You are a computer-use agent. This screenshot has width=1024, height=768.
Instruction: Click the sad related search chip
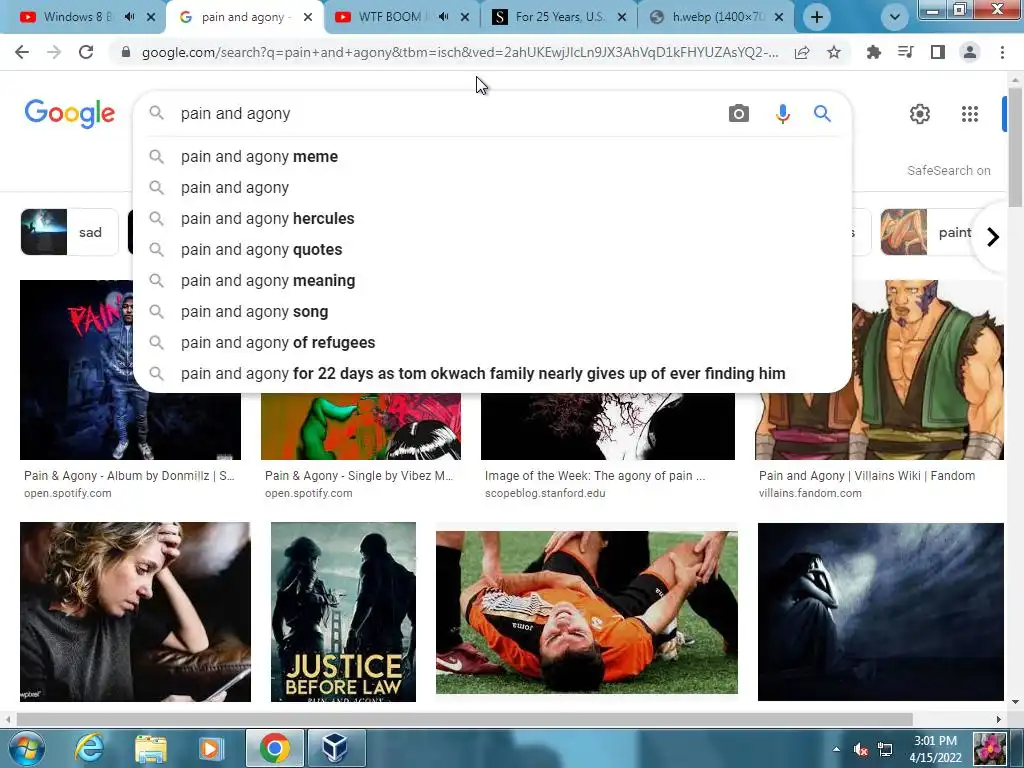point(69,232)
